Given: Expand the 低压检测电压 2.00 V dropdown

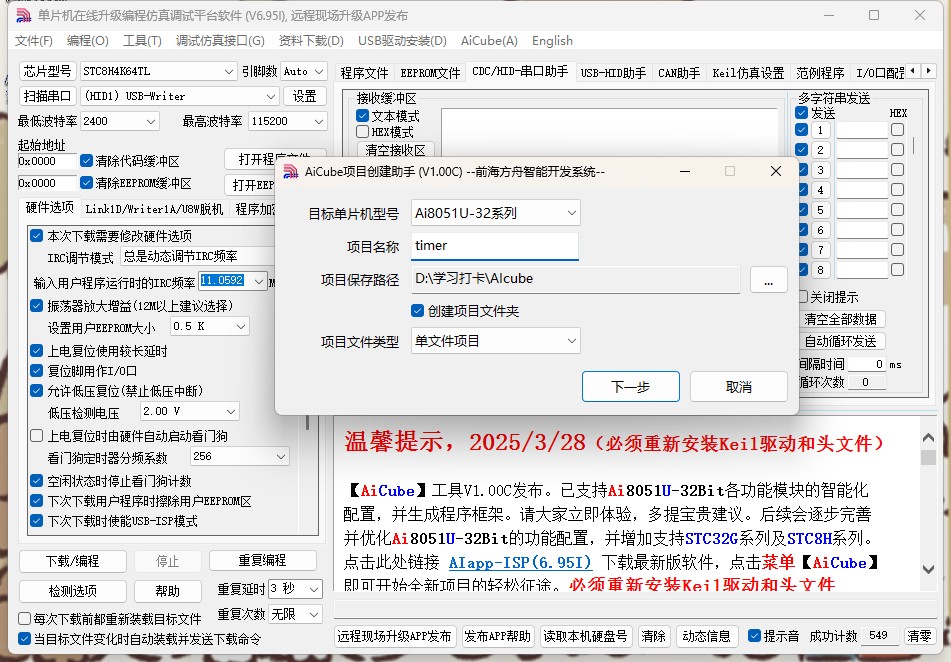Looking at the screenshot, I should [x=230, y=411].
